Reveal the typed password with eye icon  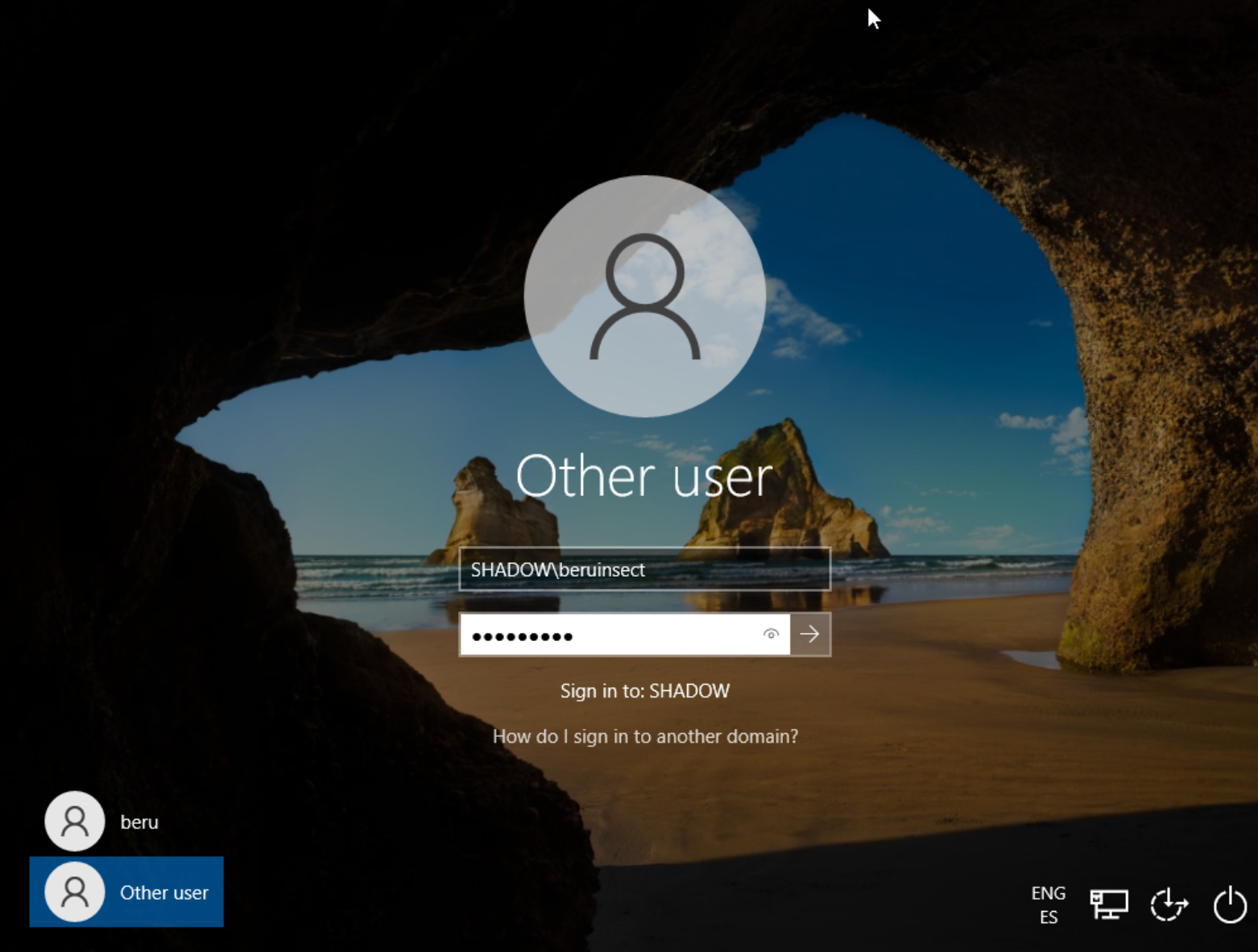(x=771, y=635)
